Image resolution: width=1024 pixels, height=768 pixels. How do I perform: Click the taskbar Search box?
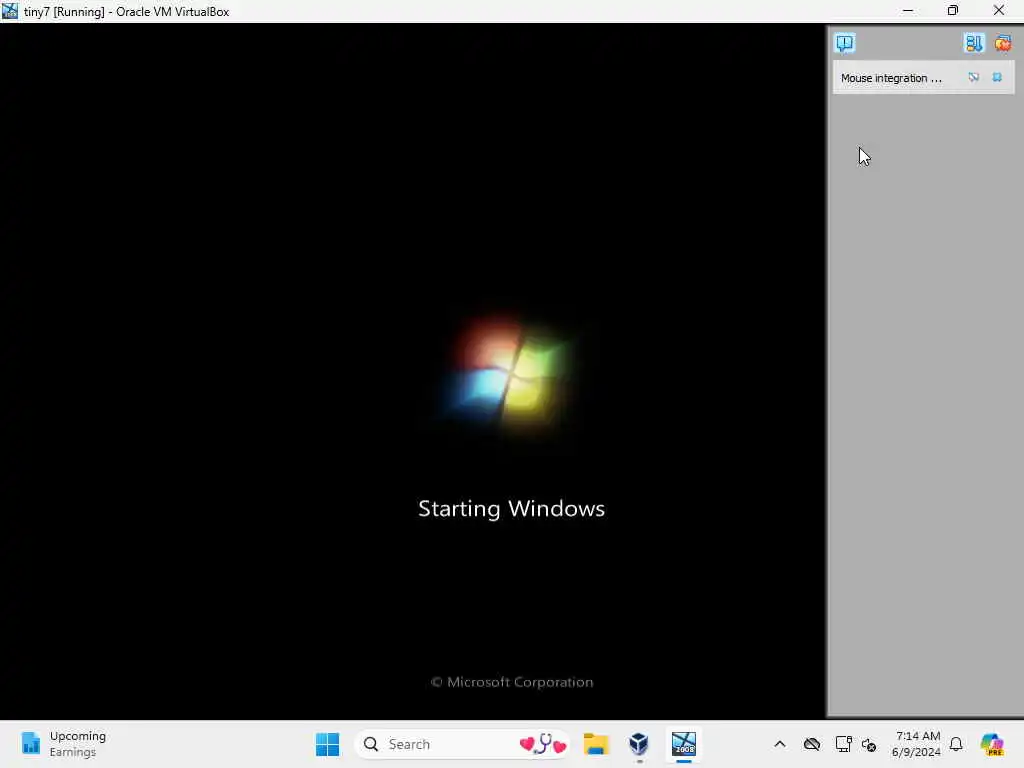tap(462, 744)
